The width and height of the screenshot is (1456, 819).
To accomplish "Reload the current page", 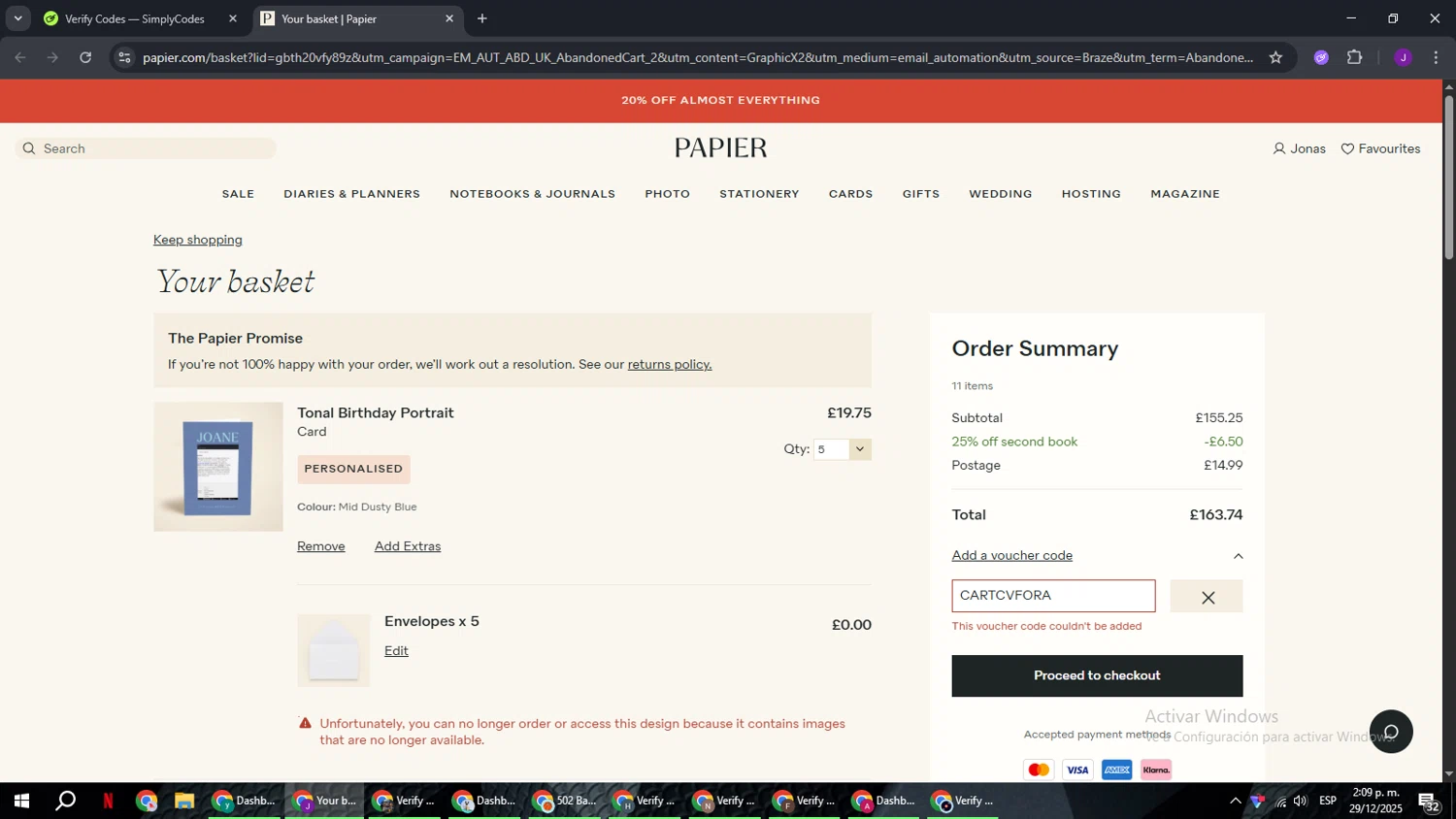I will pyautogui.click(x=85, y=58).
